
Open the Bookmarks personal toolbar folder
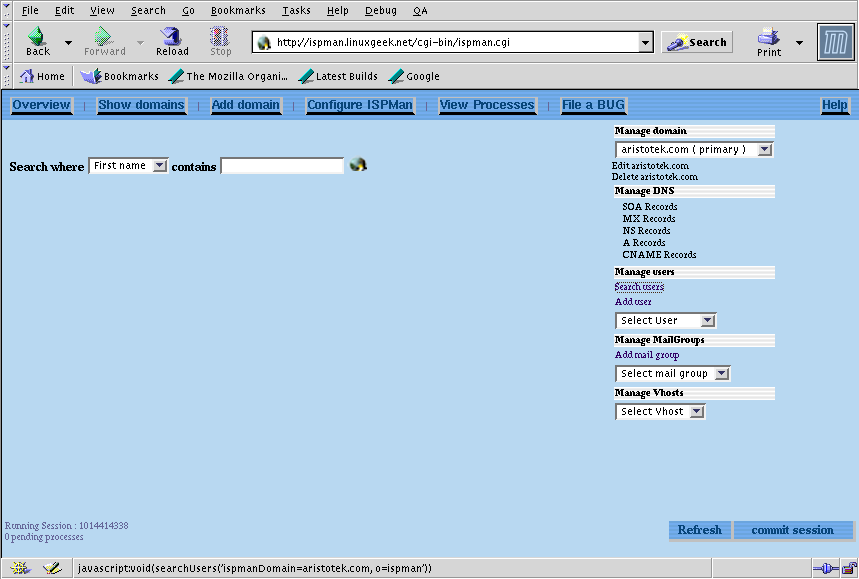click(119, 76)
